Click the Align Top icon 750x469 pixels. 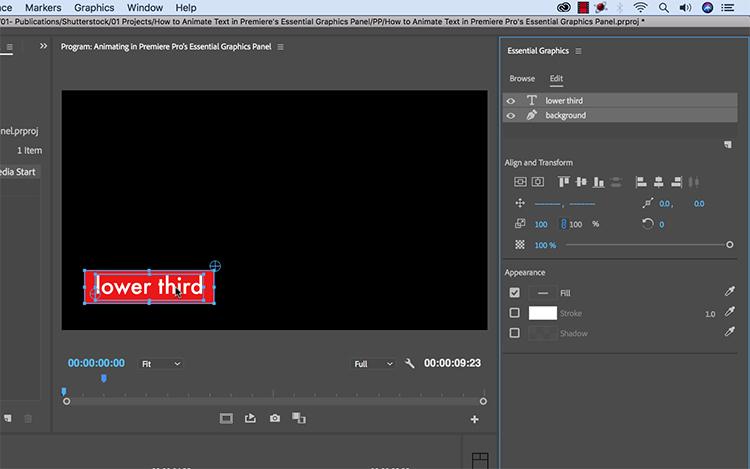[x=564, y=182]
